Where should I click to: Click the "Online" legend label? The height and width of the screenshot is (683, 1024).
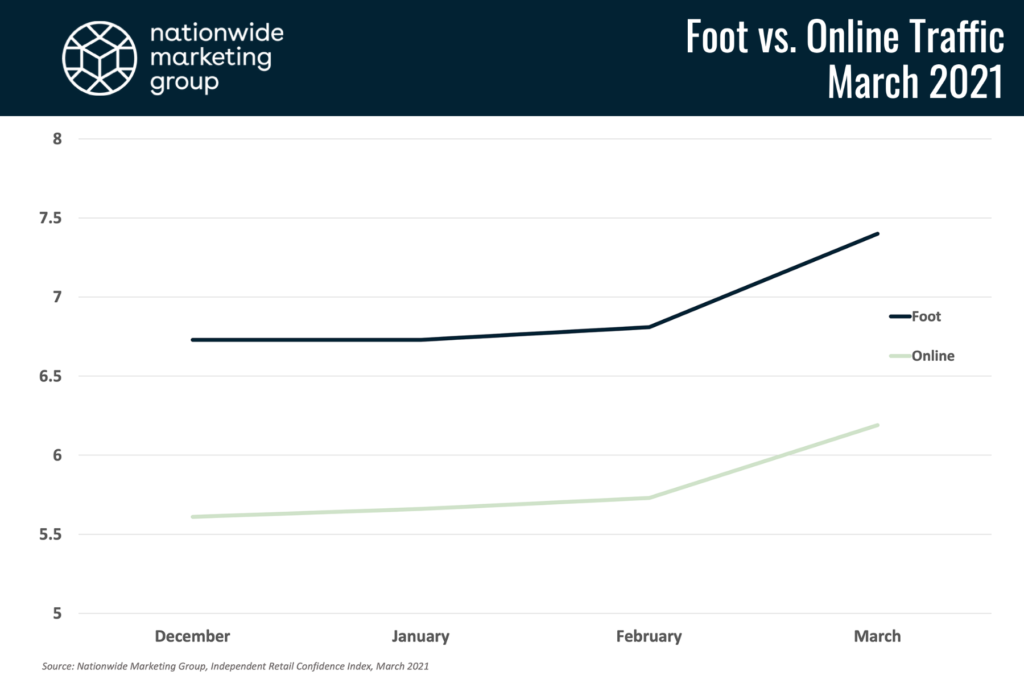click(933, 356)
